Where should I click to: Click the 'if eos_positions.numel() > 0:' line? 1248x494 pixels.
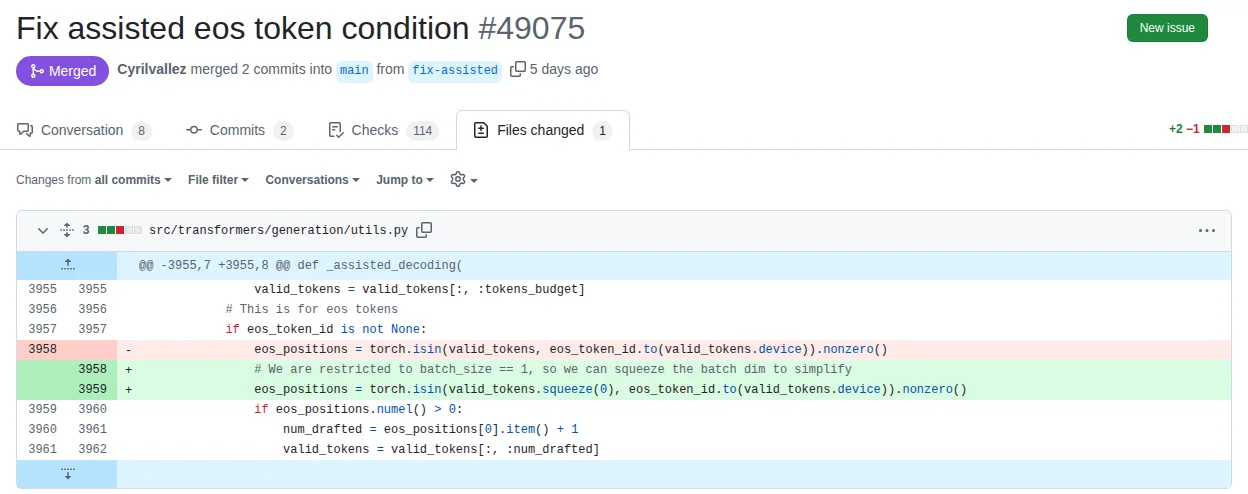coord(358,409)
